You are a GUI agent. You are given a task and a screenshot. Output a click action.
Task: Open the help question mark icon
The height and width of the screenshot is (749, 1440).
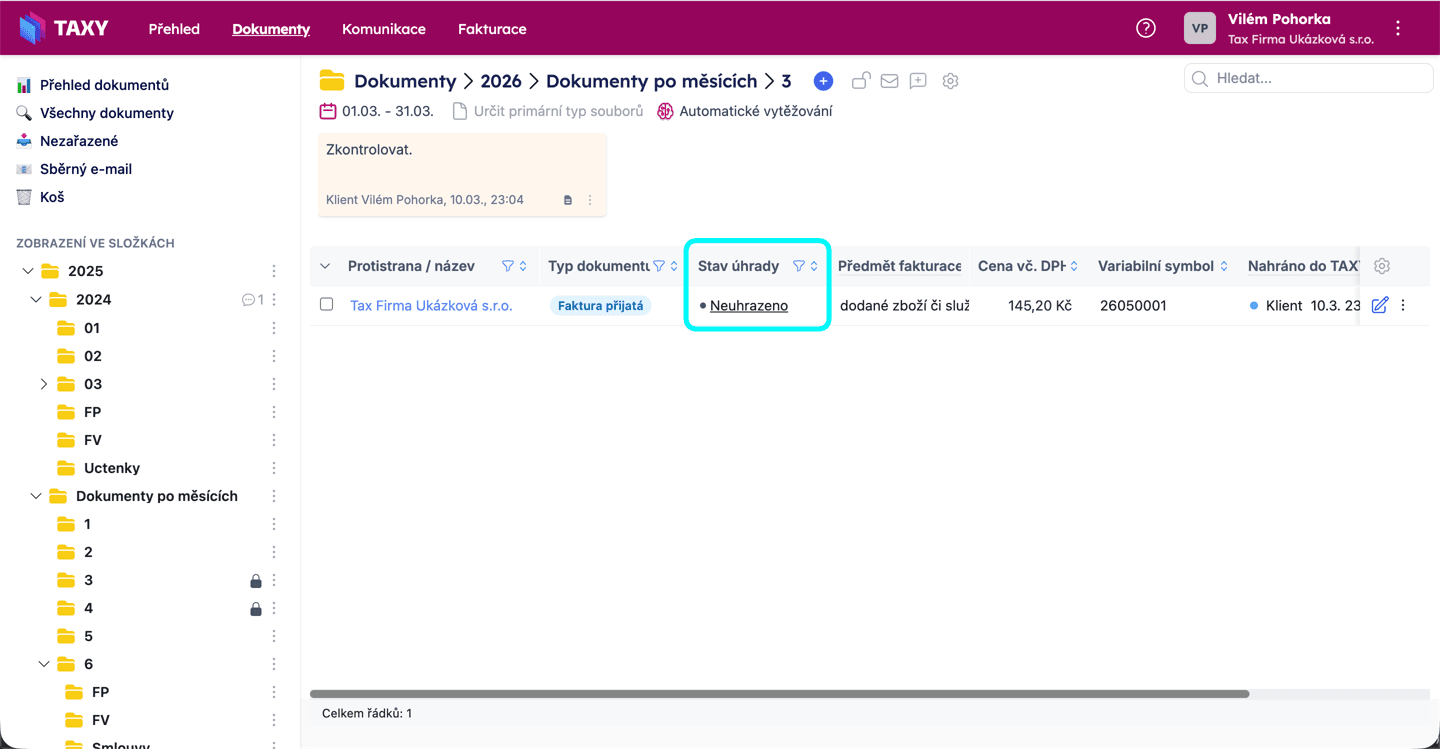pyautogui.click(x=1145, y=27)
